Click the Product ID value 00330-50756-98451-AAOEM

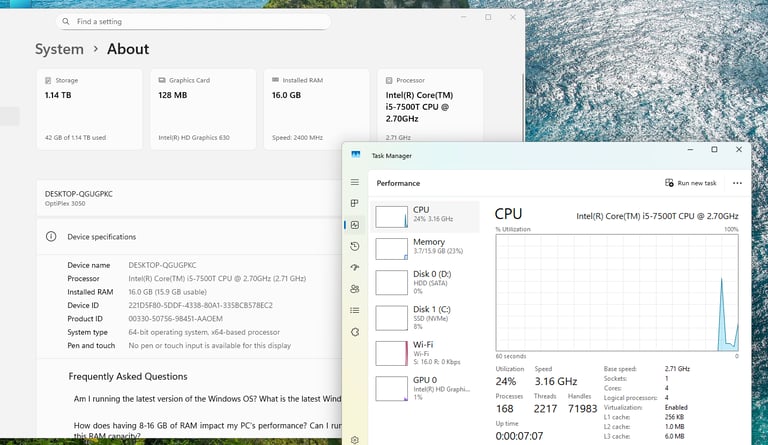click(175, 319)
